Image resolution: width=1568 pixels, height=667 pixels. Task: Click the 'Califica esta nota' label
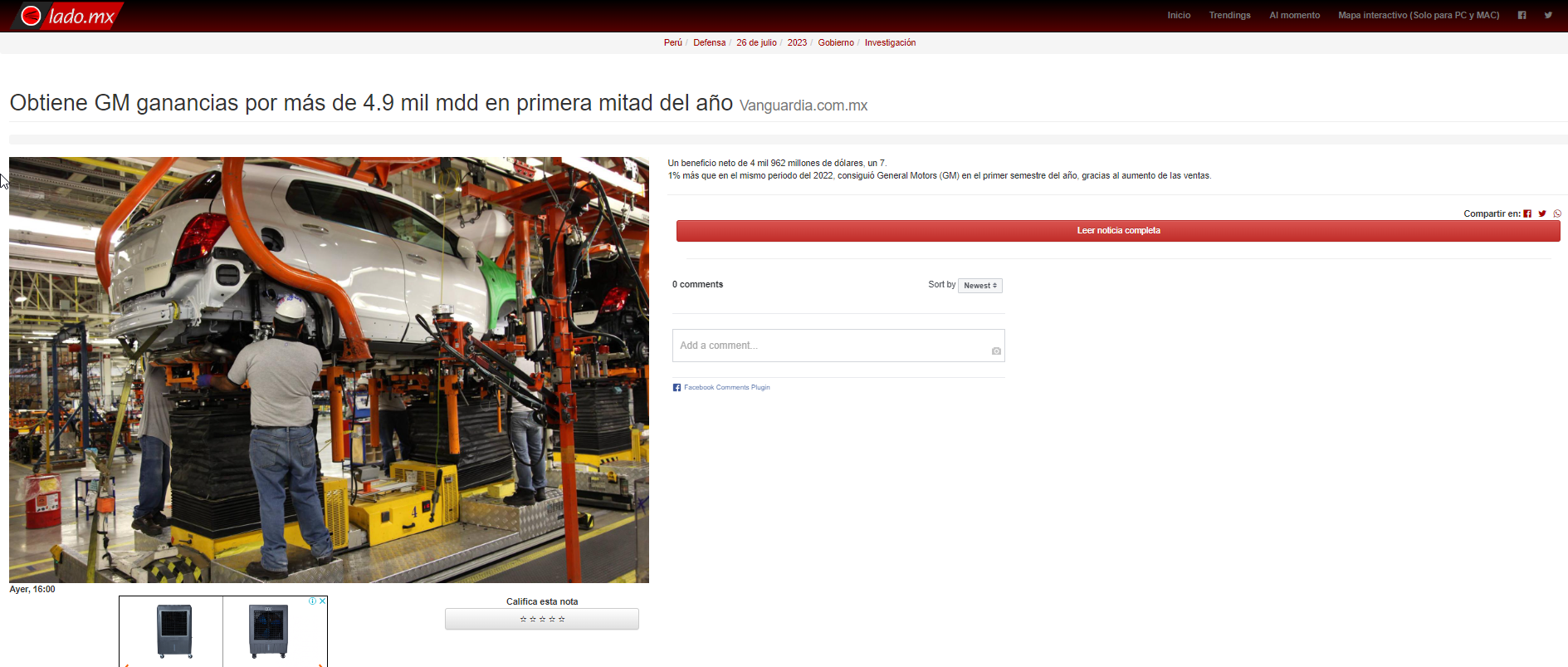tap(542, 601)
